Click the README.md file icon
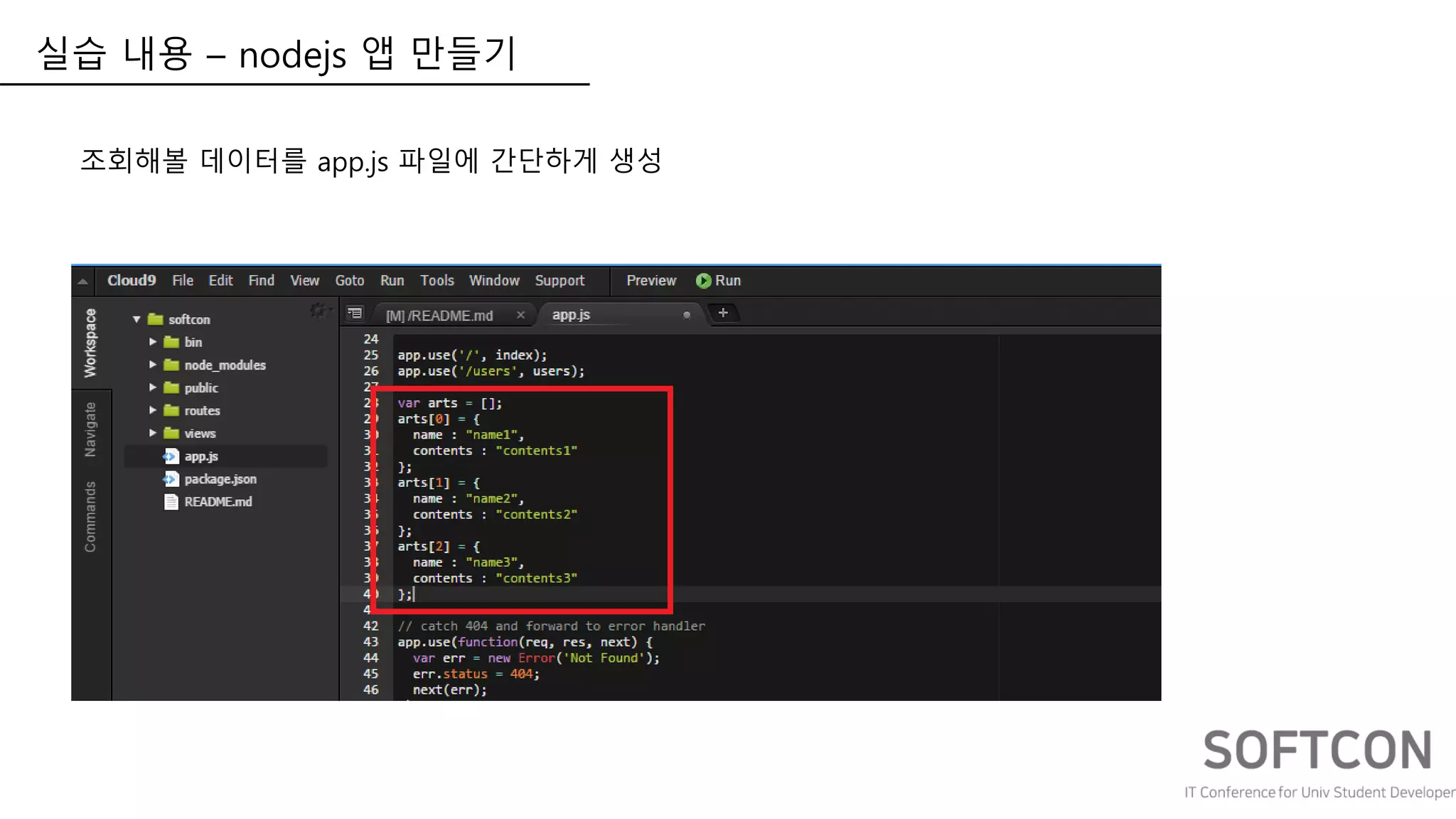The height and width of the screenshot is (819, 1456). tap(171, 502)
